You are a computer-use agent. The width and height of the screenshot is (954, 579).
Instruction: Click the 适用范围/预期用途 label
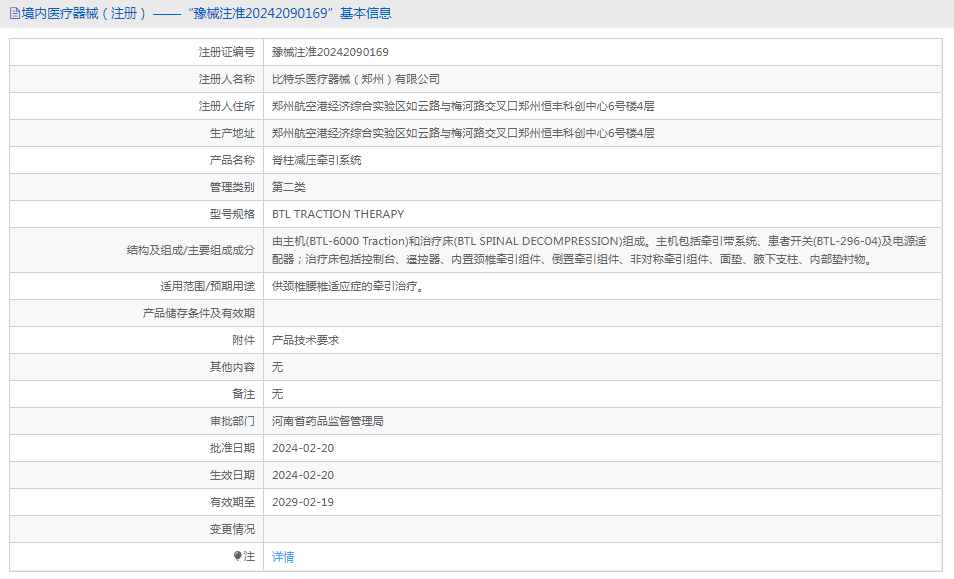point(207,286)
